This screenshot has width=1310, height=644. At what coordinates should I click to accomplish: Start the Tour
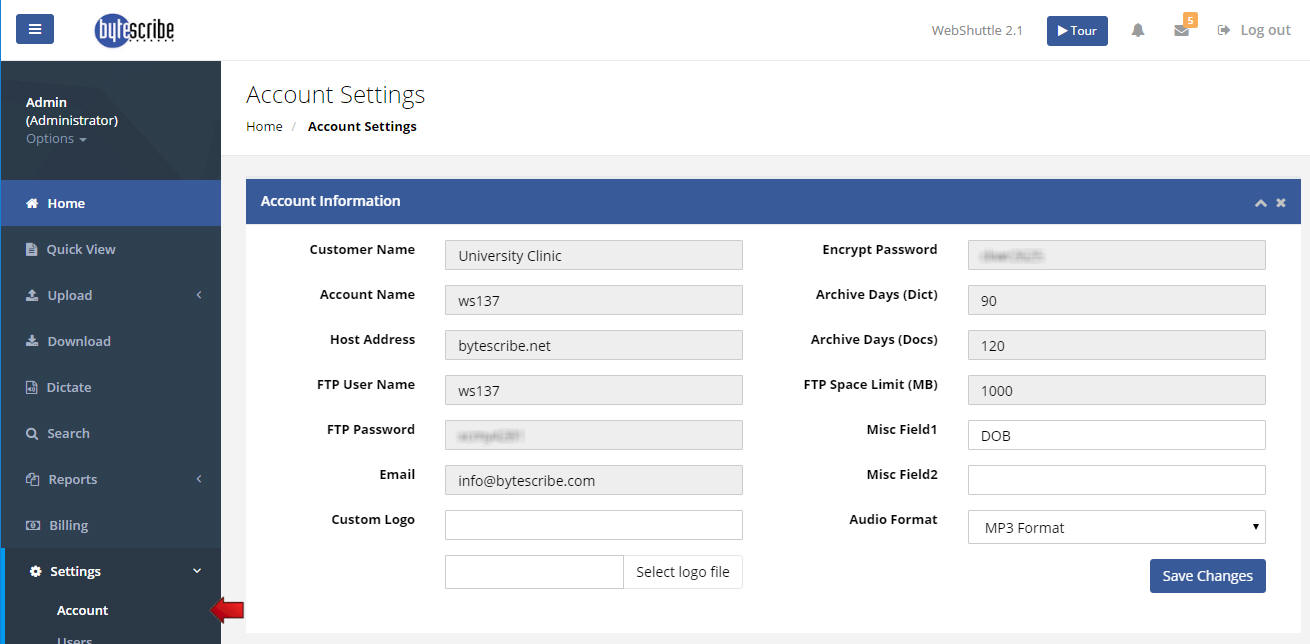[x=1077, y=30]
